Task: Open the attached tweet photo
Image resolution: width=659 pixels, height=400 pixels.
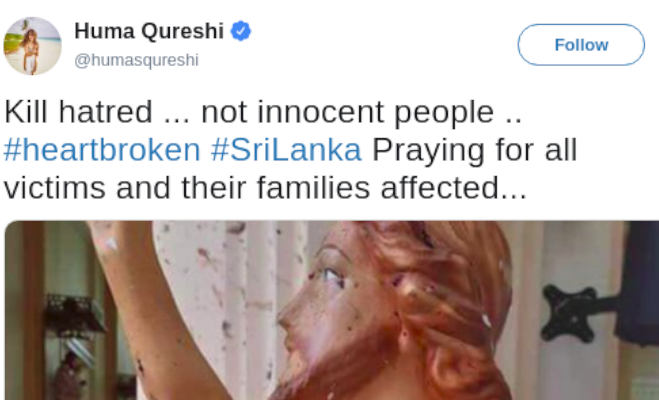Action: click(332, 310)
